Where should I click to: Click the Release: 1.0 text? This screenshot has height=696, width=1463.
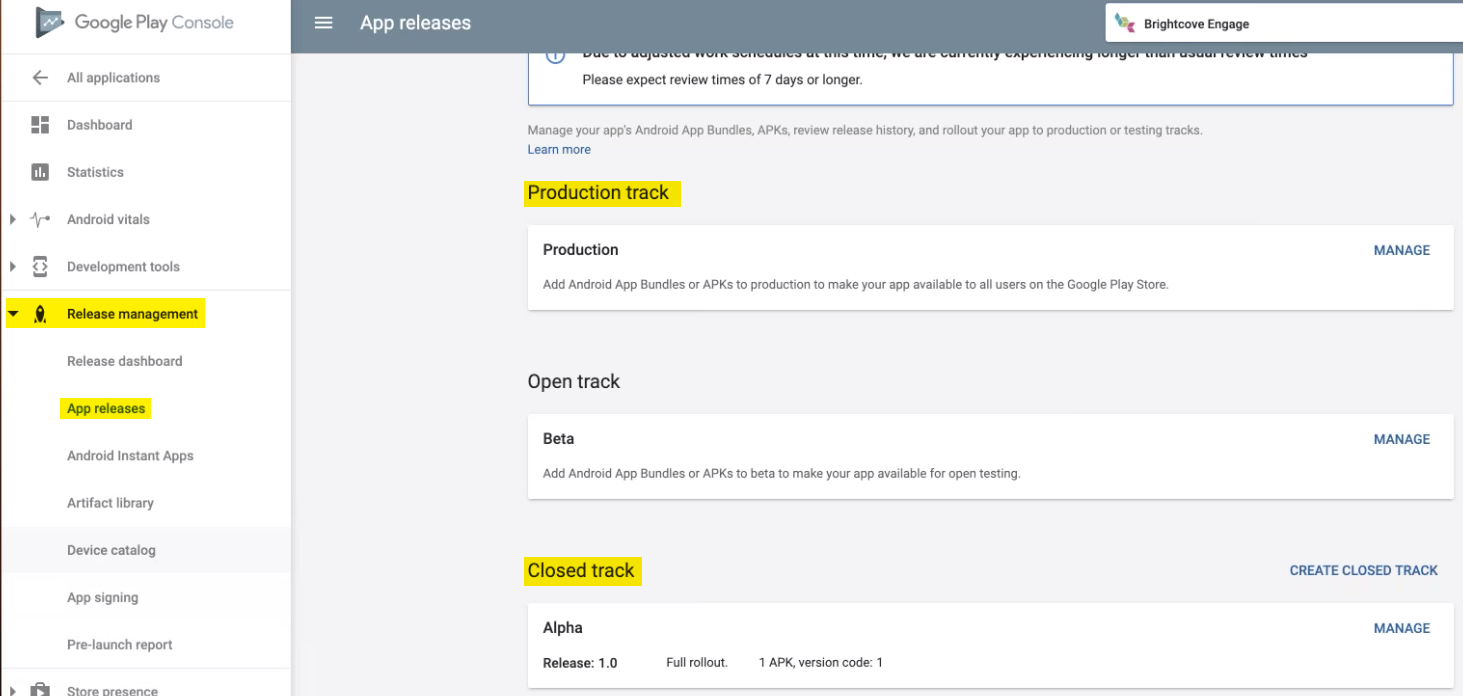point(580,662)
